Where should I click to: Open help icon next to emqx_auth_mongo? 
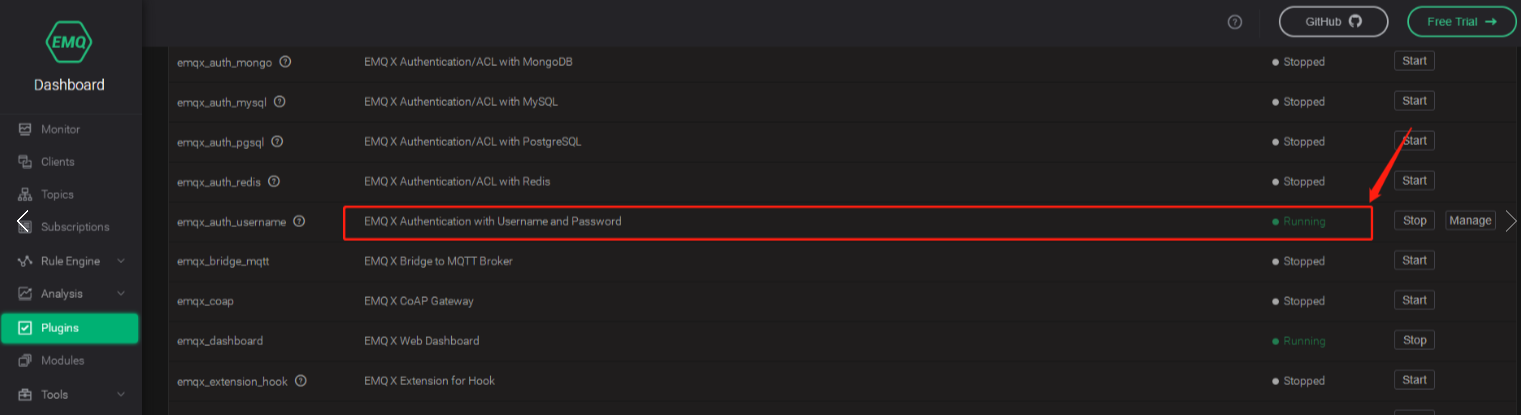tap(286, 62)
